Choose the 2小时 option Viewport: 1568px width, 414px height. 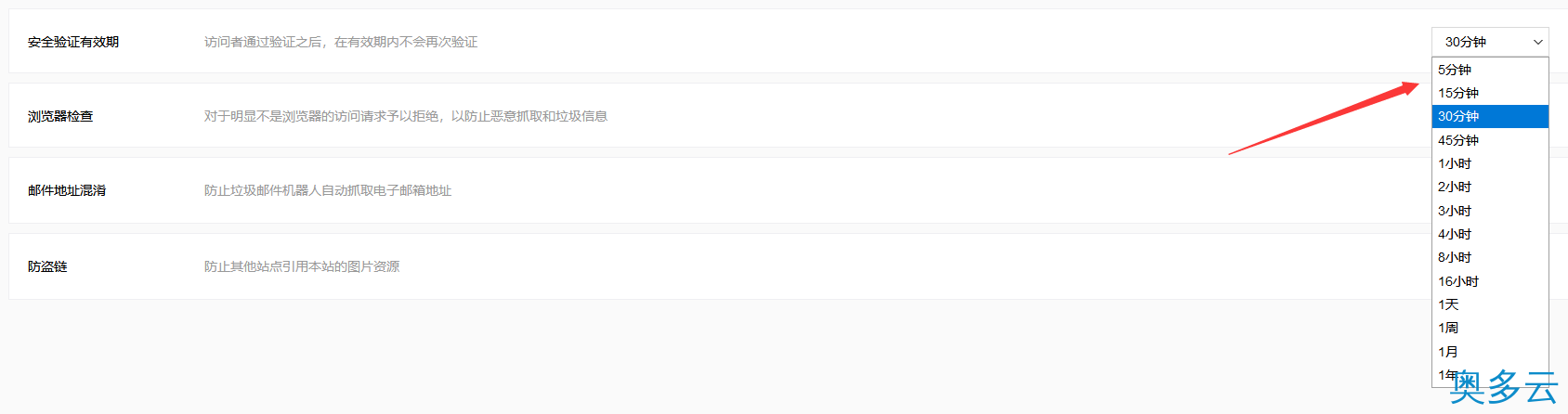tap(1489, 187)
